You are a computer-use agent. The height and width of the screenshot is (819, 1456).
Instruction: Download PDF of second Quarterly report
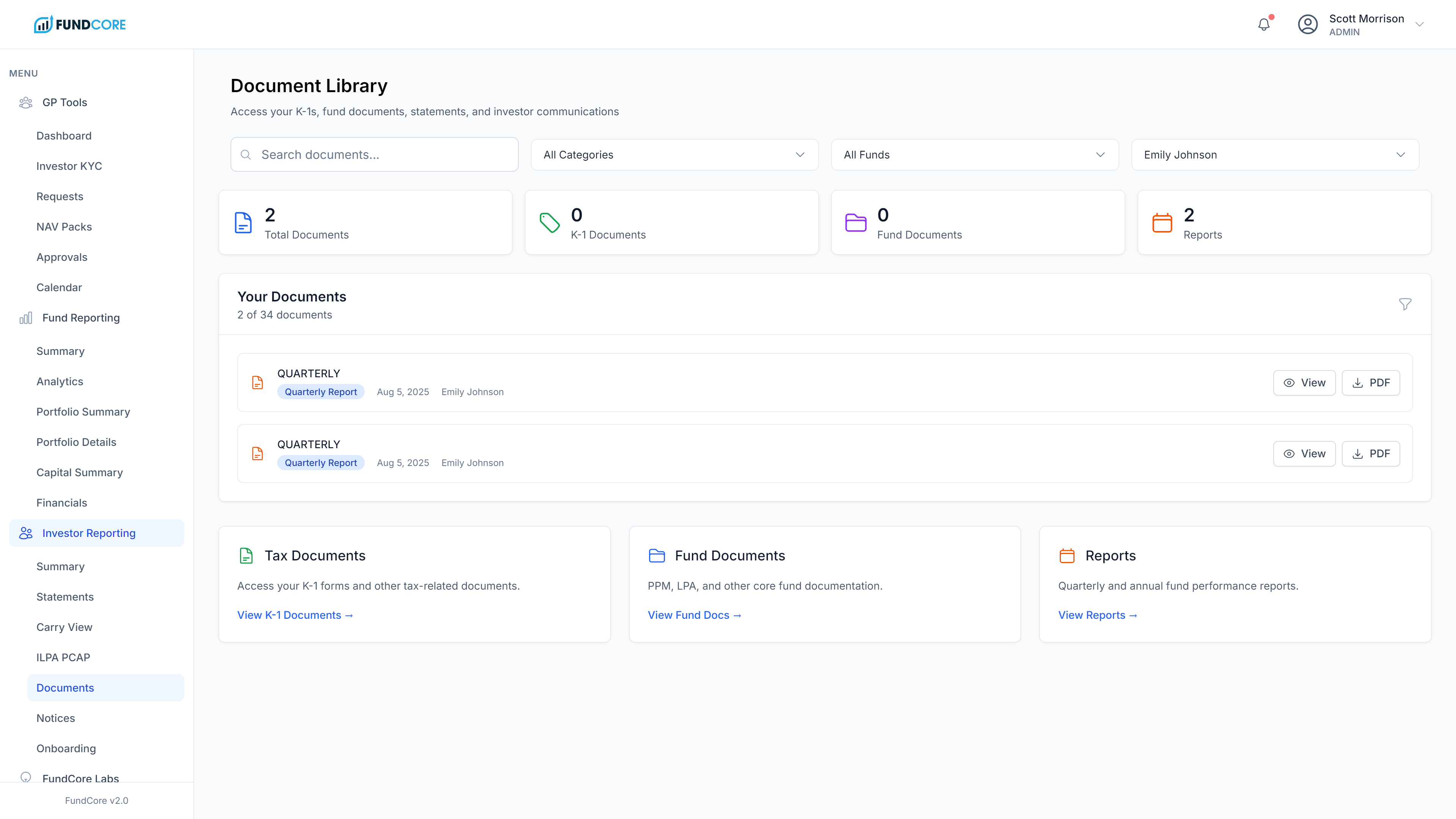tap(1370, 453)
